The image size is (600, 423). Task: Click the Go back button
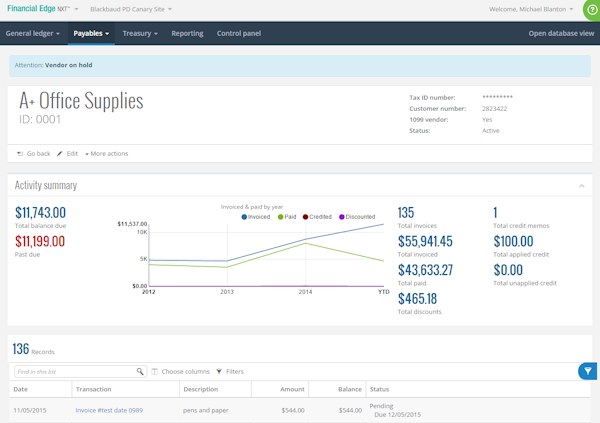tap(34, 154)
